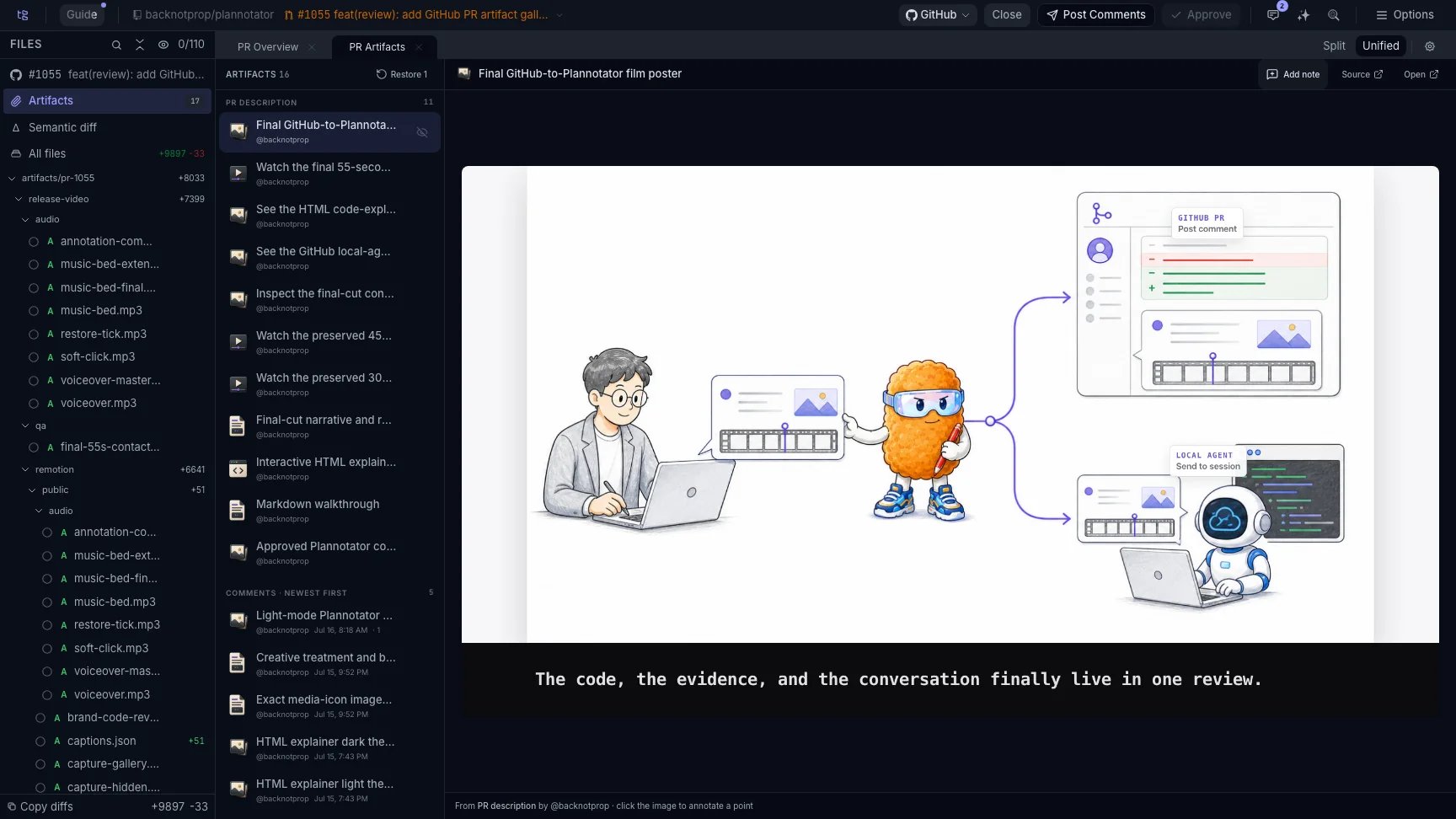Toggle viewed files eye icon
The image size is (1456, 819).
click(x=163, y=45)
